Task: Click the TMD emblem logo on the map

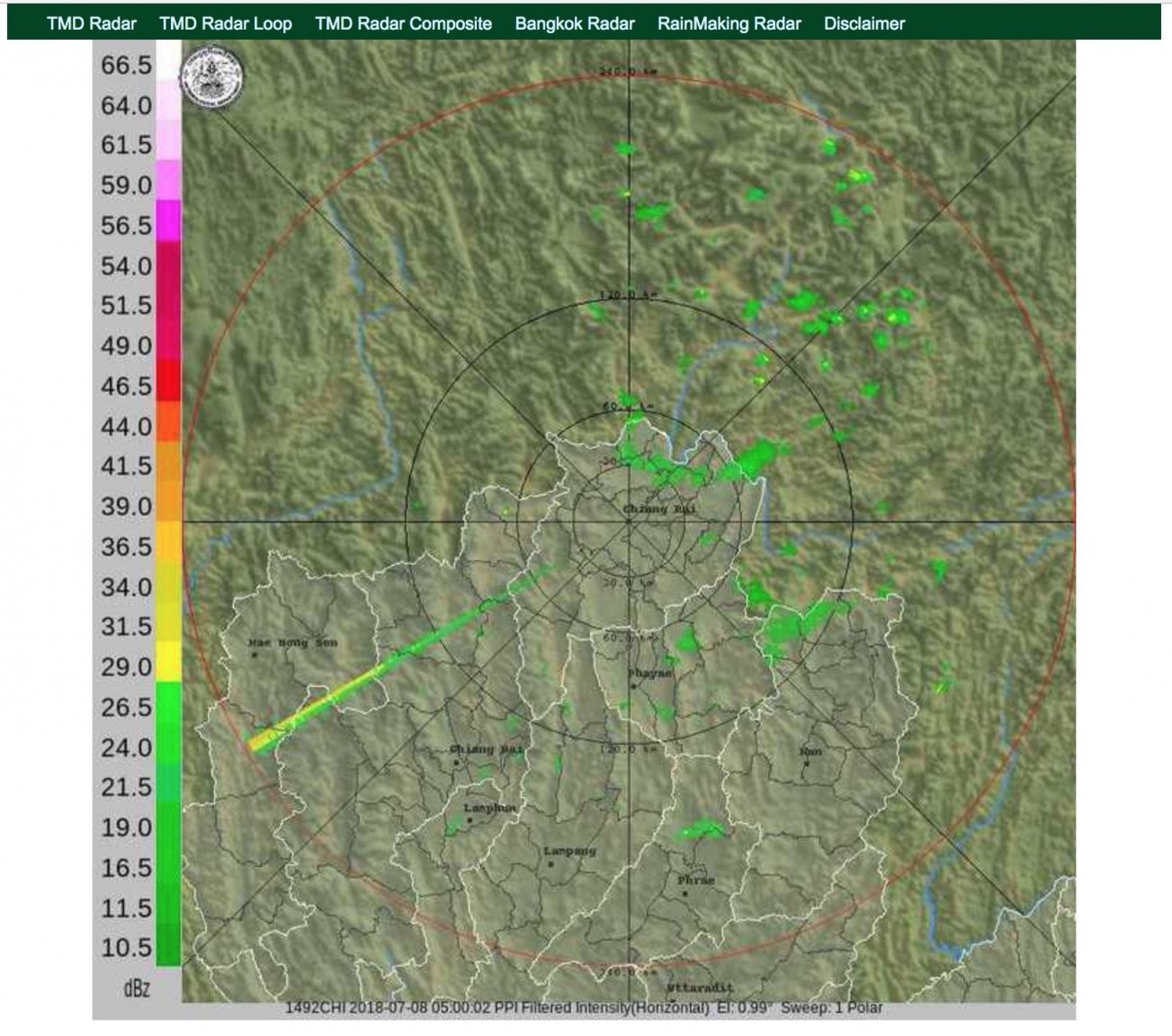Action: [212, 77]
